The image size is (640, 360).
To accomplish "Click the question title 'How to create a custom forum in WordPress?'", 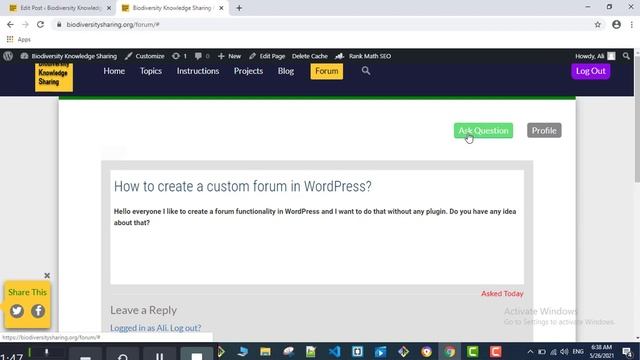I will click(242, 187).
